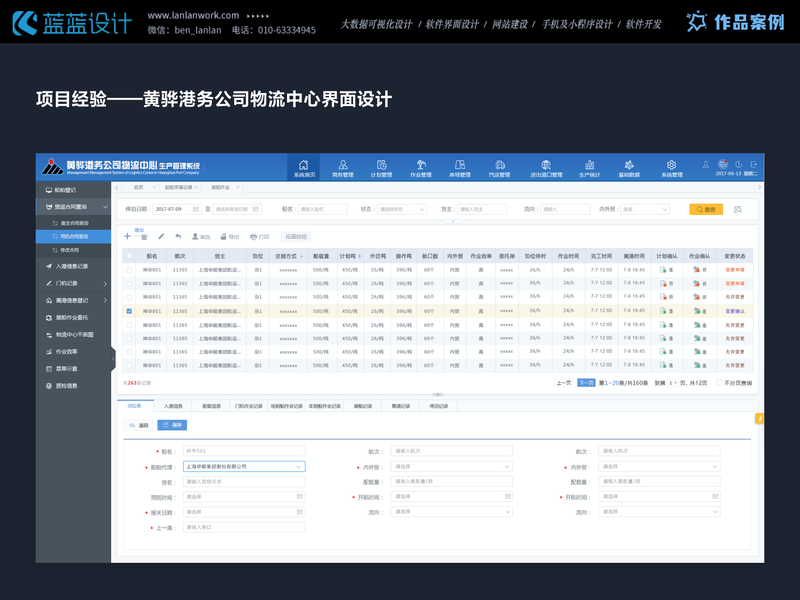
Task: Click the undo arrow icon in toolbar
Action: tap(177, 235)
